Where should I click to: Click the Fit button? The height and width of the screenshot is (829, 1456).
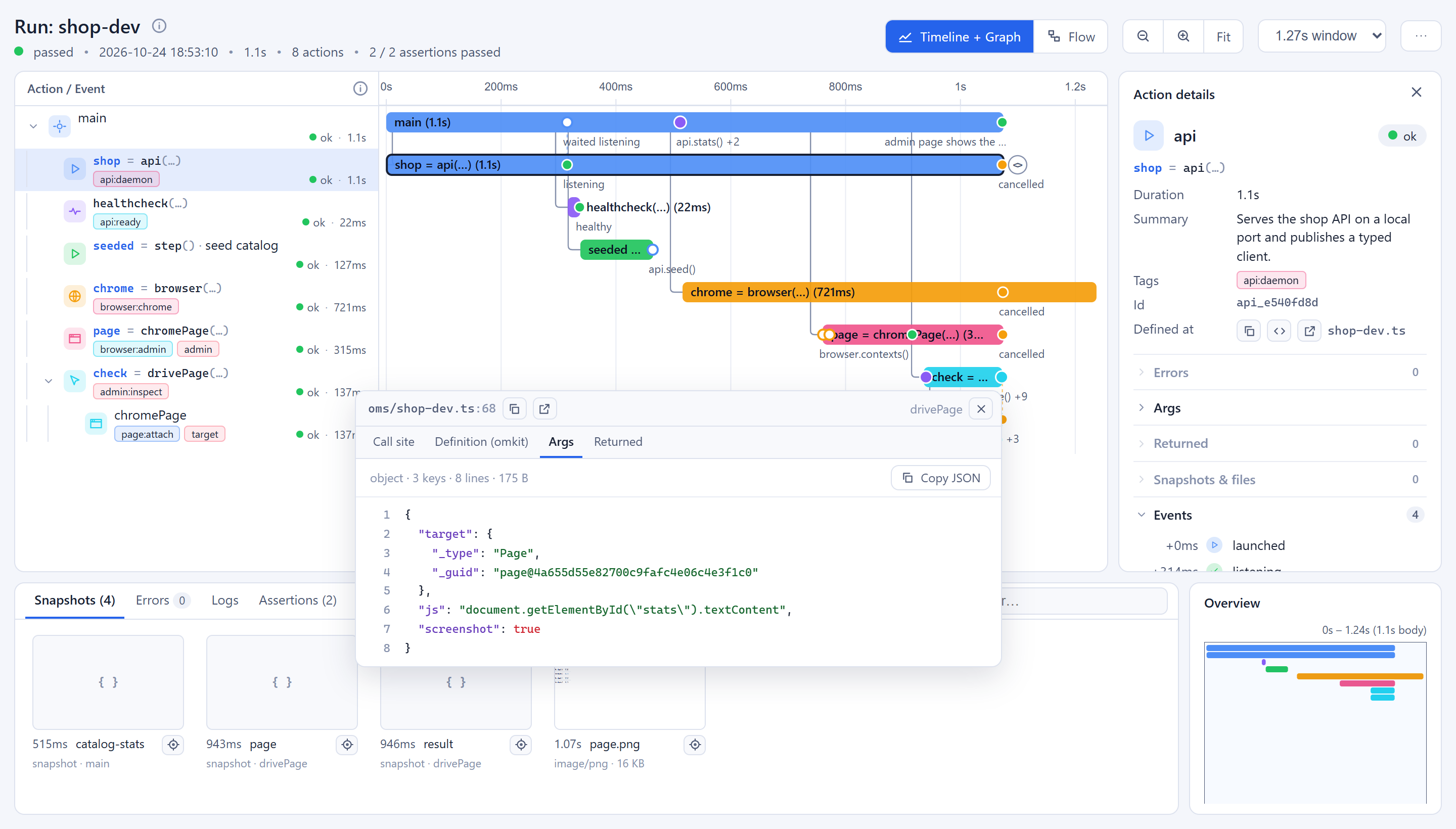tap(1223, 36)
